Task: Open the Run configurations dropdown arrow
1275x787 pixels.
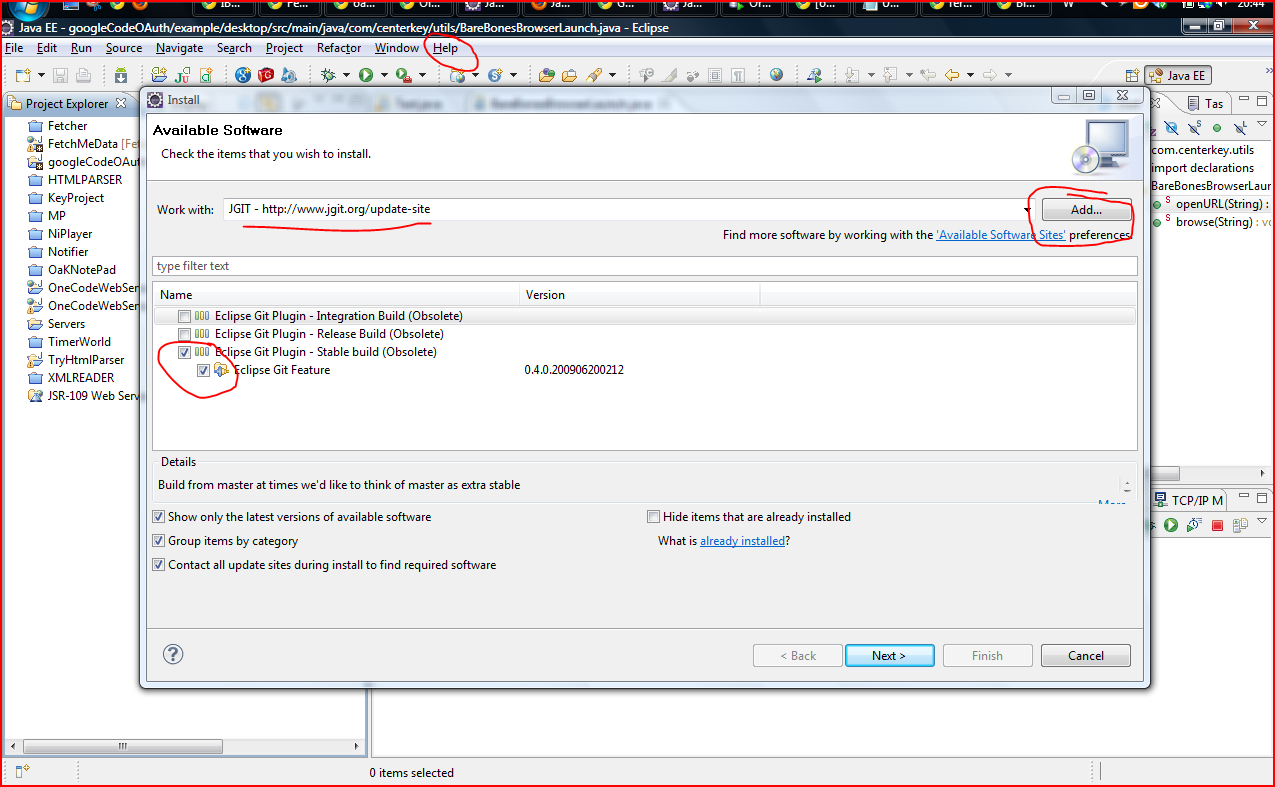Action: 384,75
